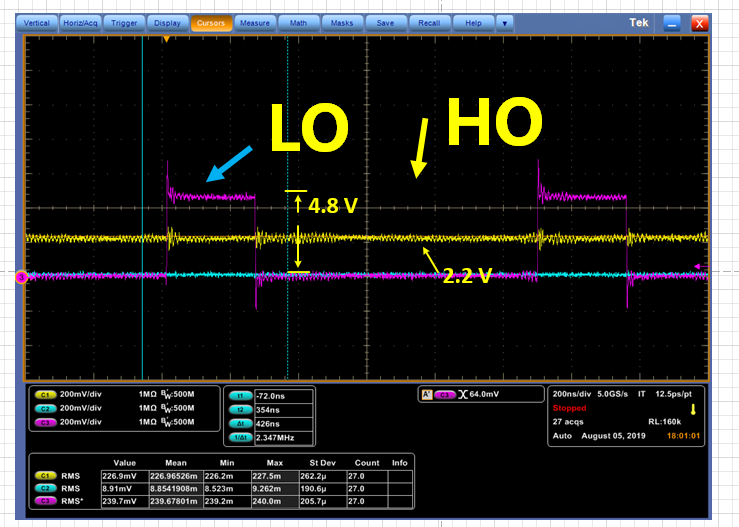The height and width of the screenshot is (527, 739).
Task: Click the C3 trigger source badge
Action: coord(444,395)
